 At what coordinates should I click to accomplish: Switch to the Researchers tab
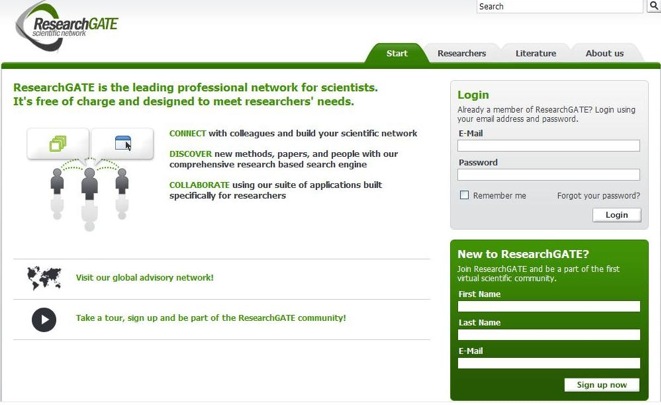(x=461, y=53)
